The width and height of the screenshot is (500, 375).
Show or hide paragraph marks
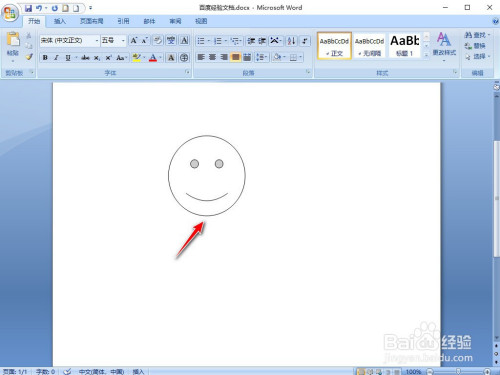[305, 41]
